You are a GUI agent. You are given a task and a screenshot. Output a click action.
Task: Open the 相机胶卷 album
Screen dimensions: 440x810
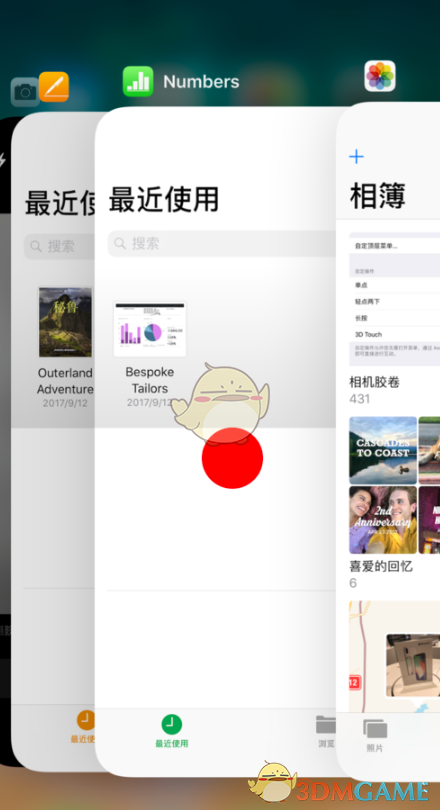374,382
